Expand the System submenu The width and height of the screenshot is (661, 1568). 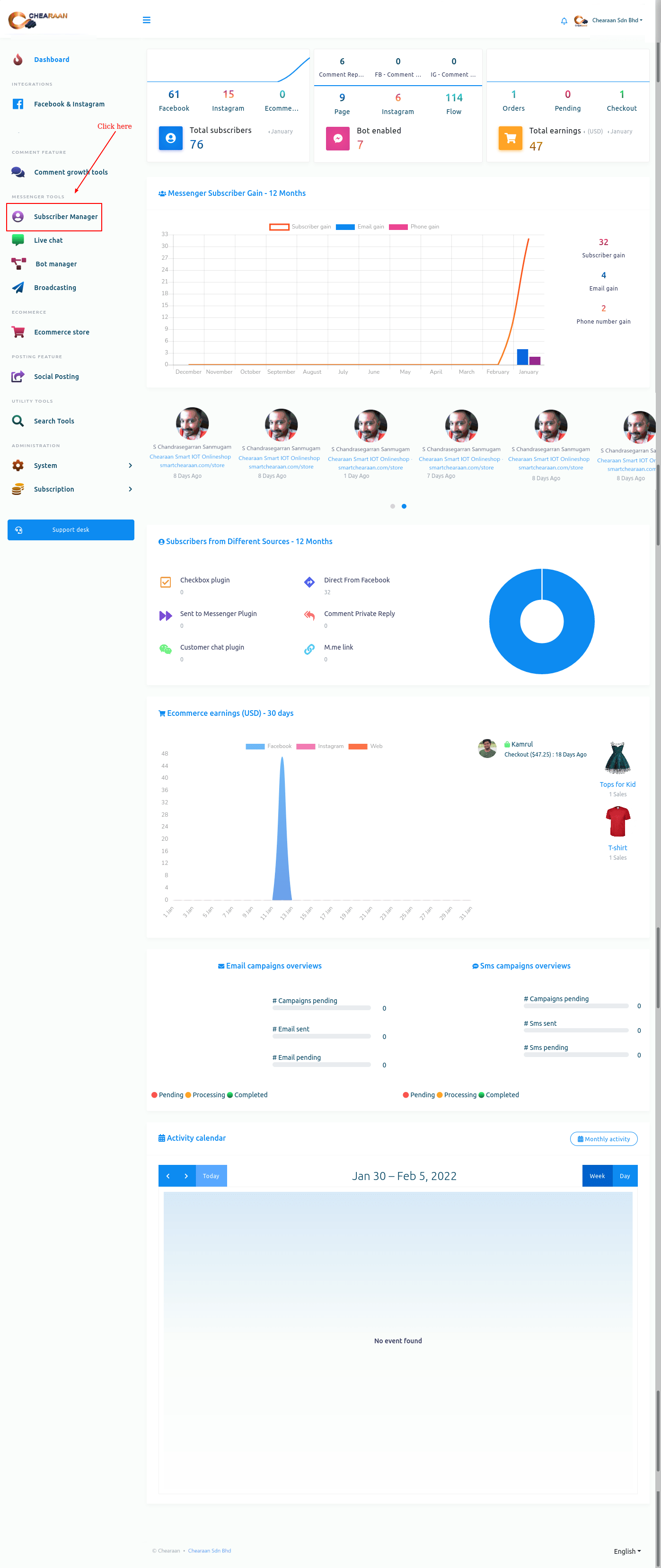click(130, 466)
